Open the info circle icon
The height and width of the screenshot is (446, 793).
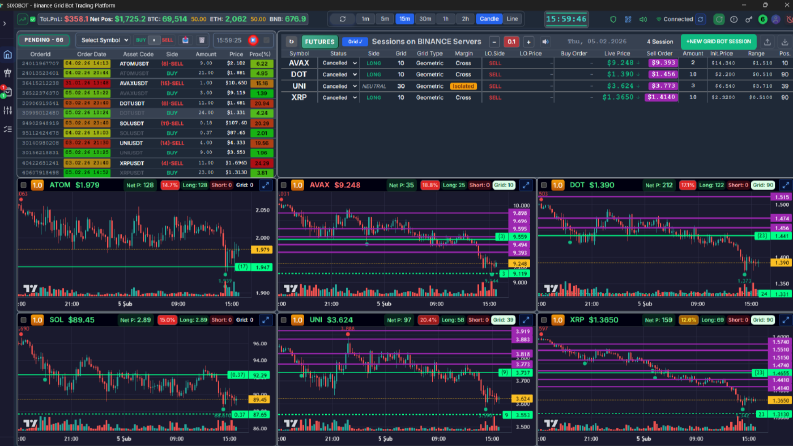[734, 20]
